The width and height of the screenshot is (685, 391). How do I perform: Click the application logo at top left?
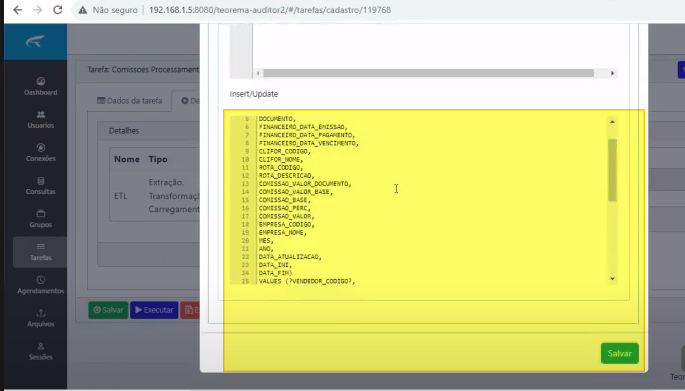click(x=35, y=42)
